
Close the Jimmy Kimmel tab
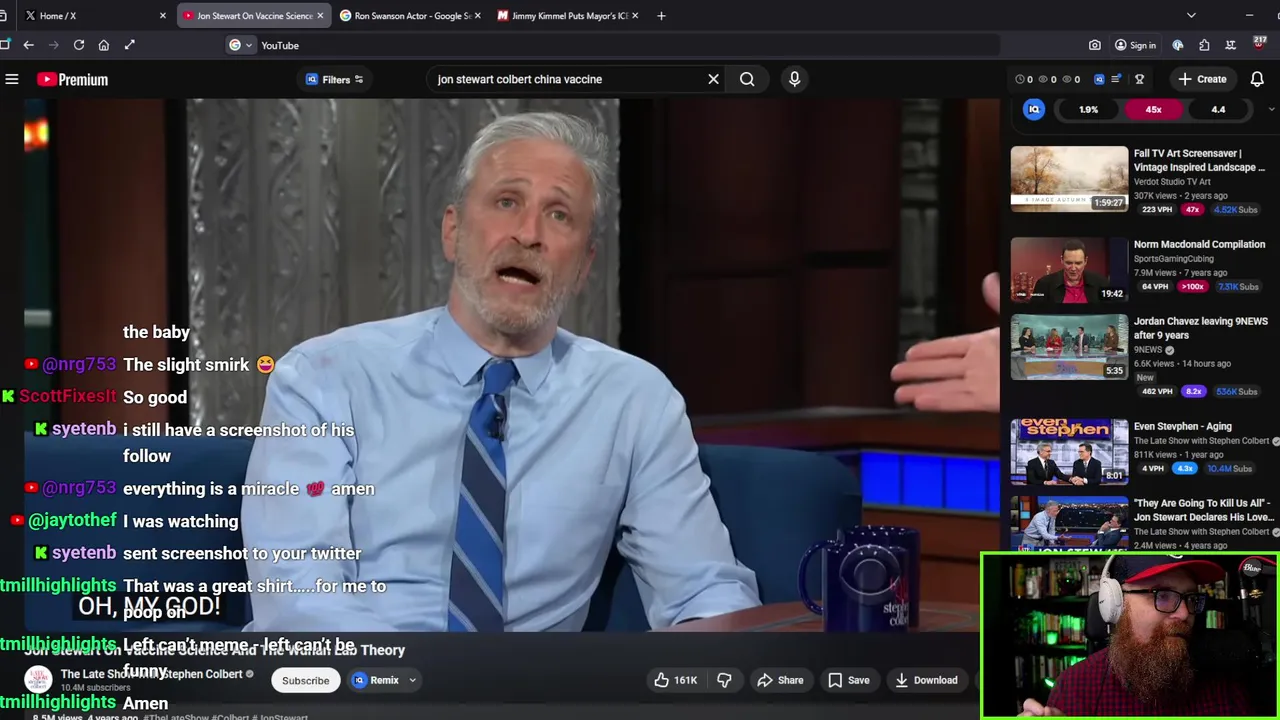coord(635,15)
